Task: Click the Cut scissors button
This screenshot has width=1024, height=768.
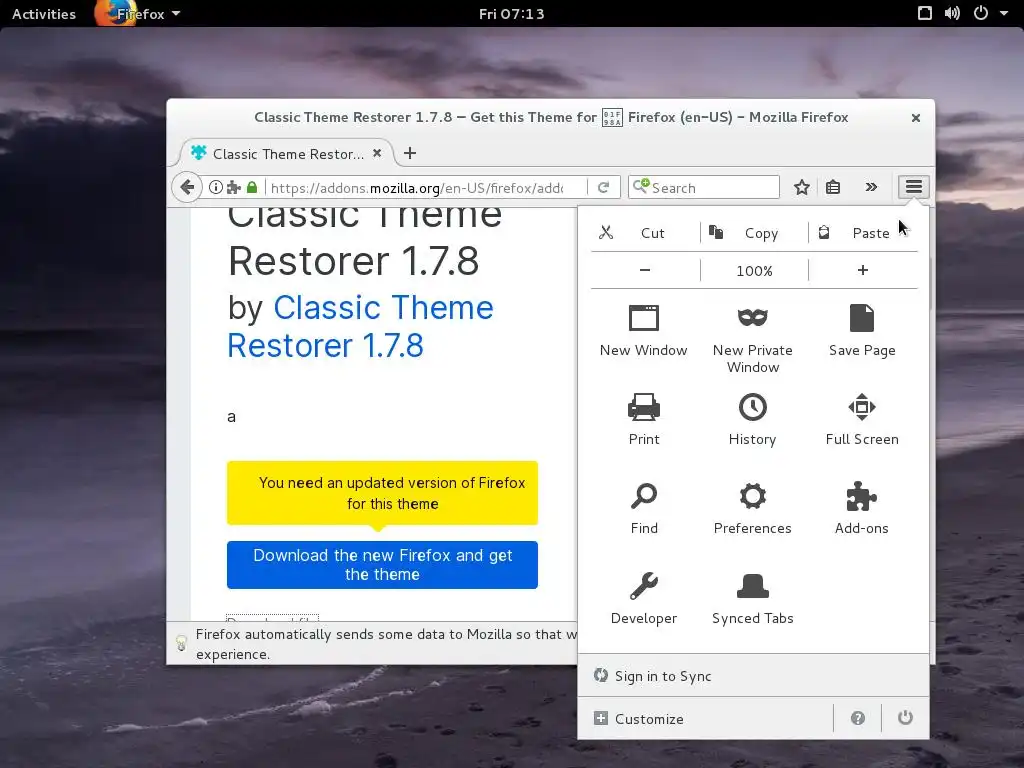Action: (x=645, y=233)
